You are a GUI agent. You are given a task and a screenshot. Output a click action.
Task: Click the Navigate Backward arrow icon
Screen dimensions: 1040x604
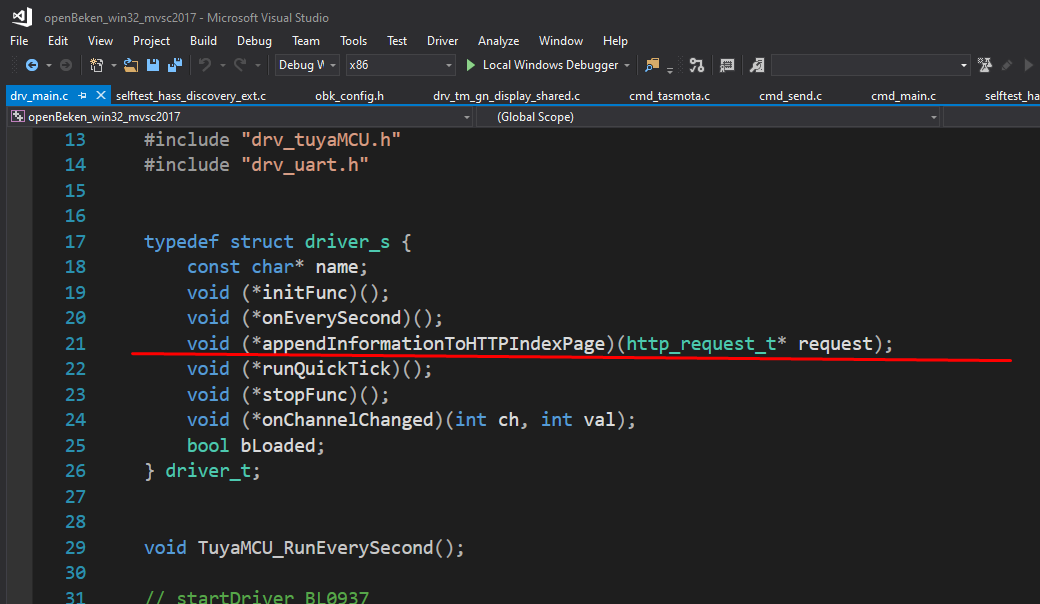click(31, 65)
